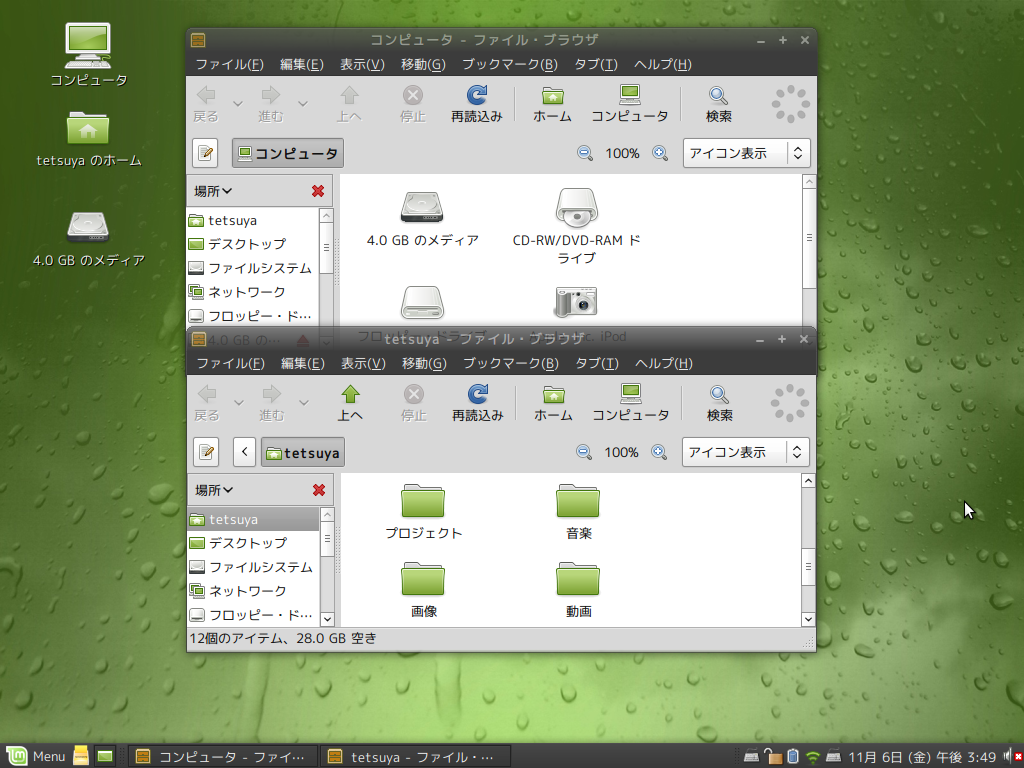
Task: Click the コンピュータ path bar button
Action: (288, 153)
